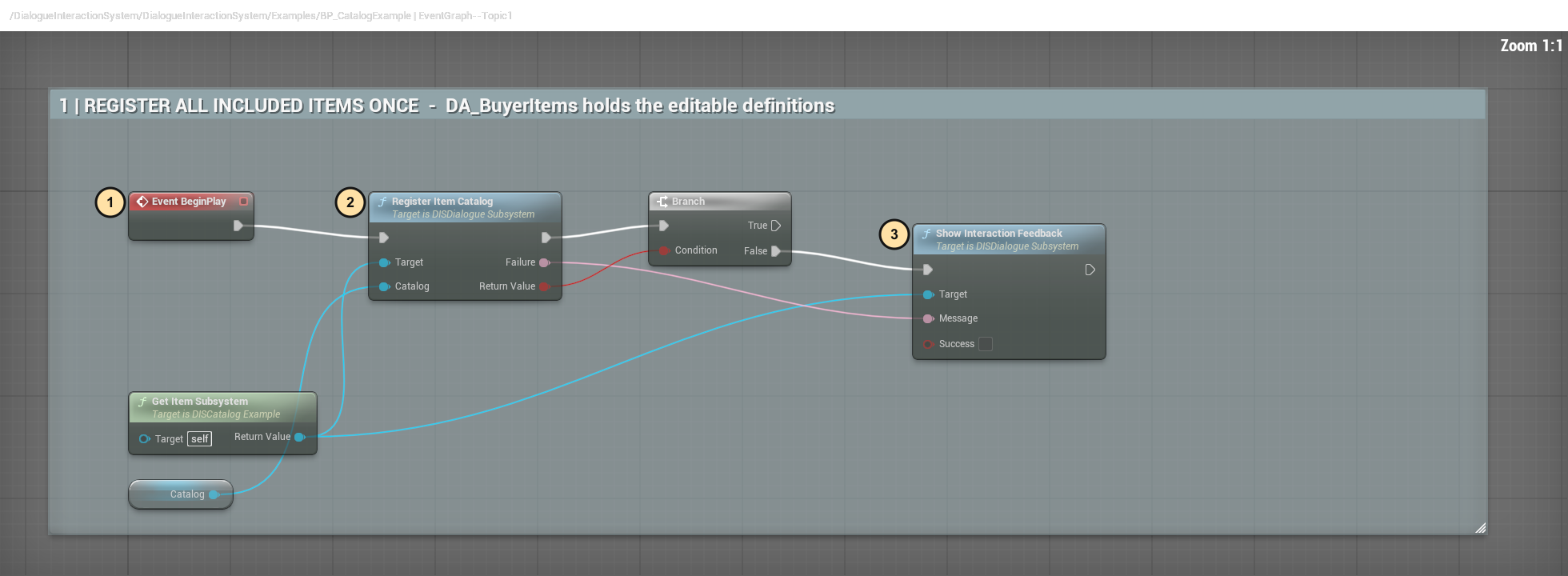1568x576 pixels.
Task: Click the Event BeginPlay diamond icon
Action: 142,202
